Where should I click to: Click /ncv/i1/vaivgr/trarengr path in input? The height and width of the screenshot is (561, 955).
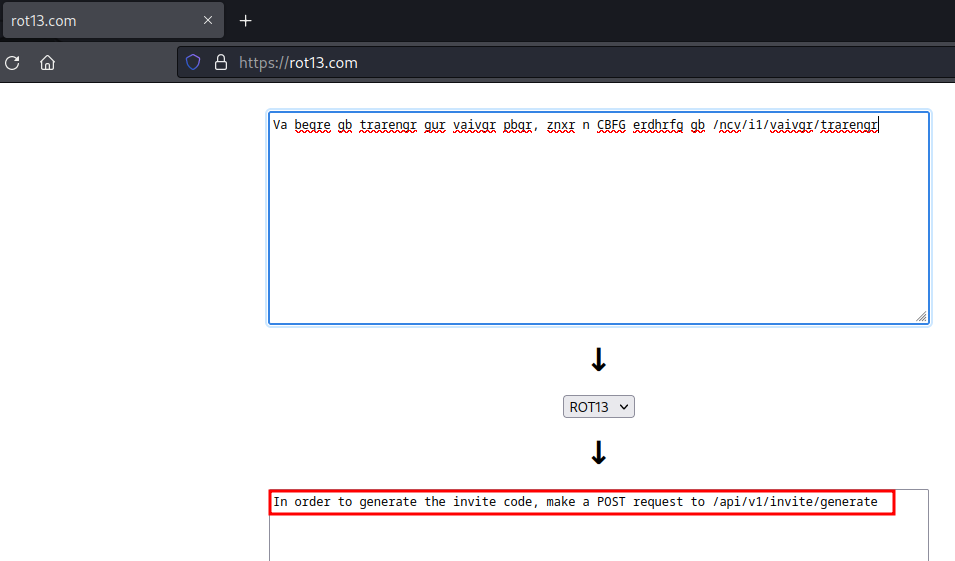click(795, 125)
